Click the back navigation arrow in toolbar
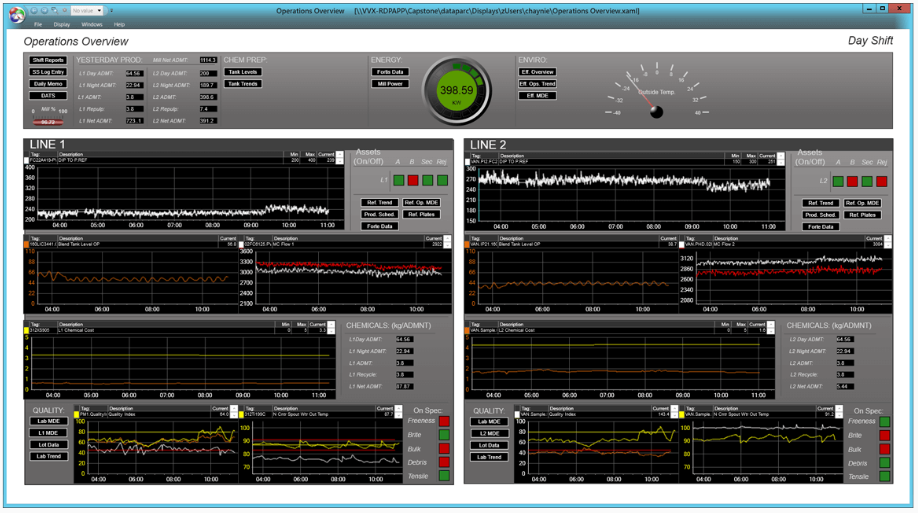 pyautogui.click(x=34, y=11)
